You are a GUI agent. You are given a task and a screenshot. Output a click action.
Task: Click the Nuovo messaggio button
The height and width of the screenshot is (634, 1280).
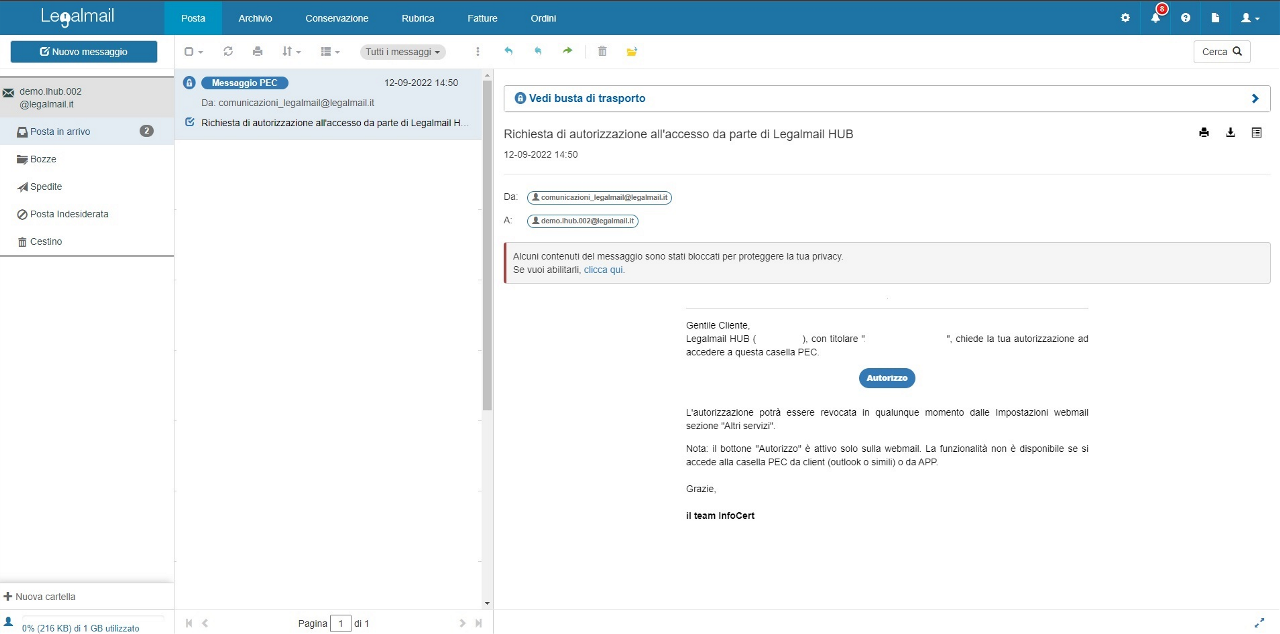(84, 52)
